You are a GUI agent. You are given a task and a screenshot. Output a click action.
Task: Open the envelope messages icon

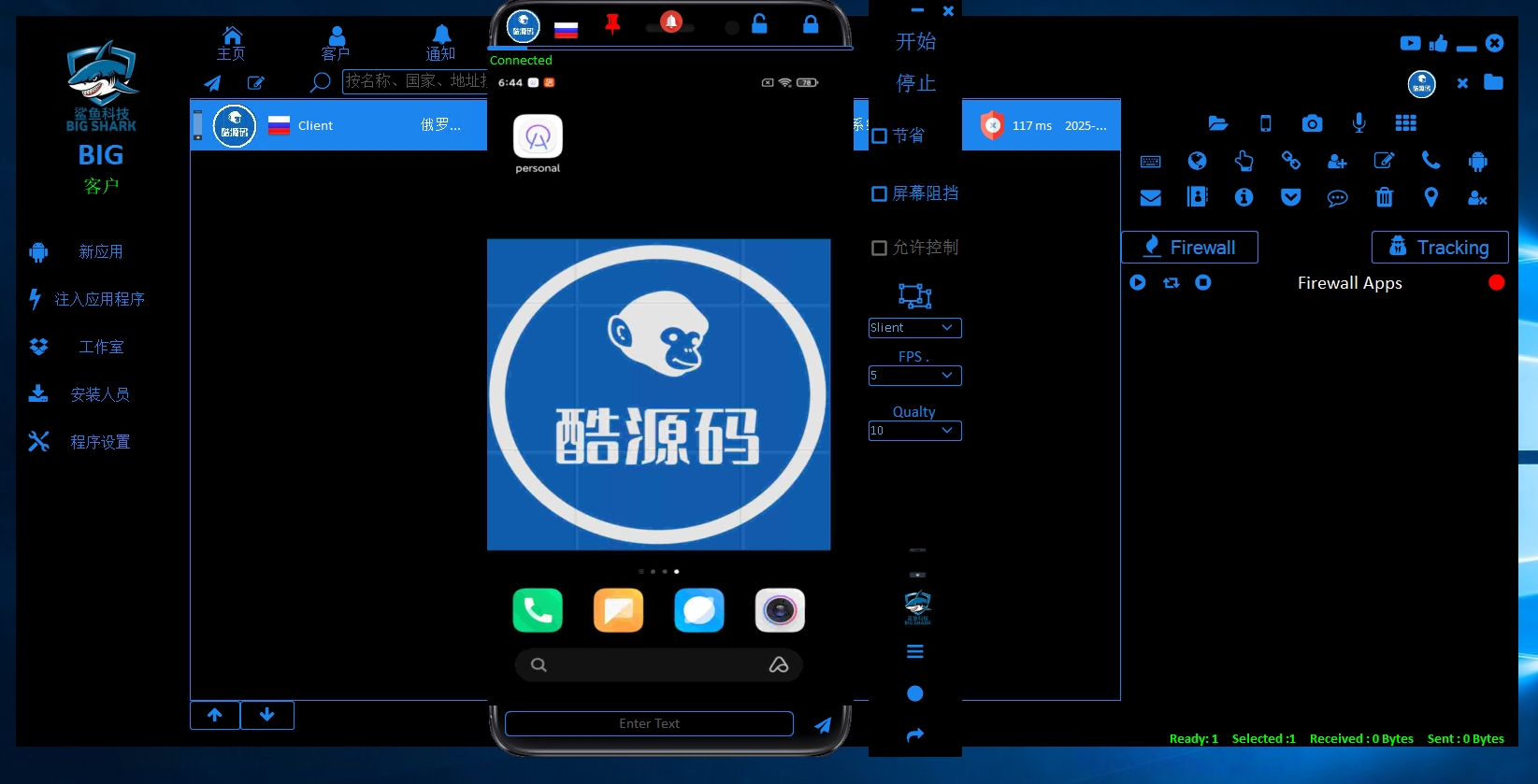point(1151,198)
